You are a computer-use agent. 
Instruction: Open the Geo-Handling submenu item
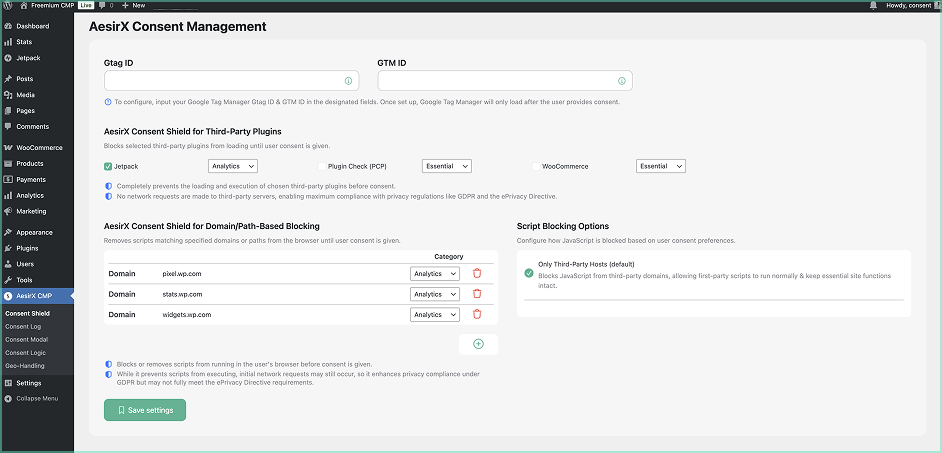point(25,365)
